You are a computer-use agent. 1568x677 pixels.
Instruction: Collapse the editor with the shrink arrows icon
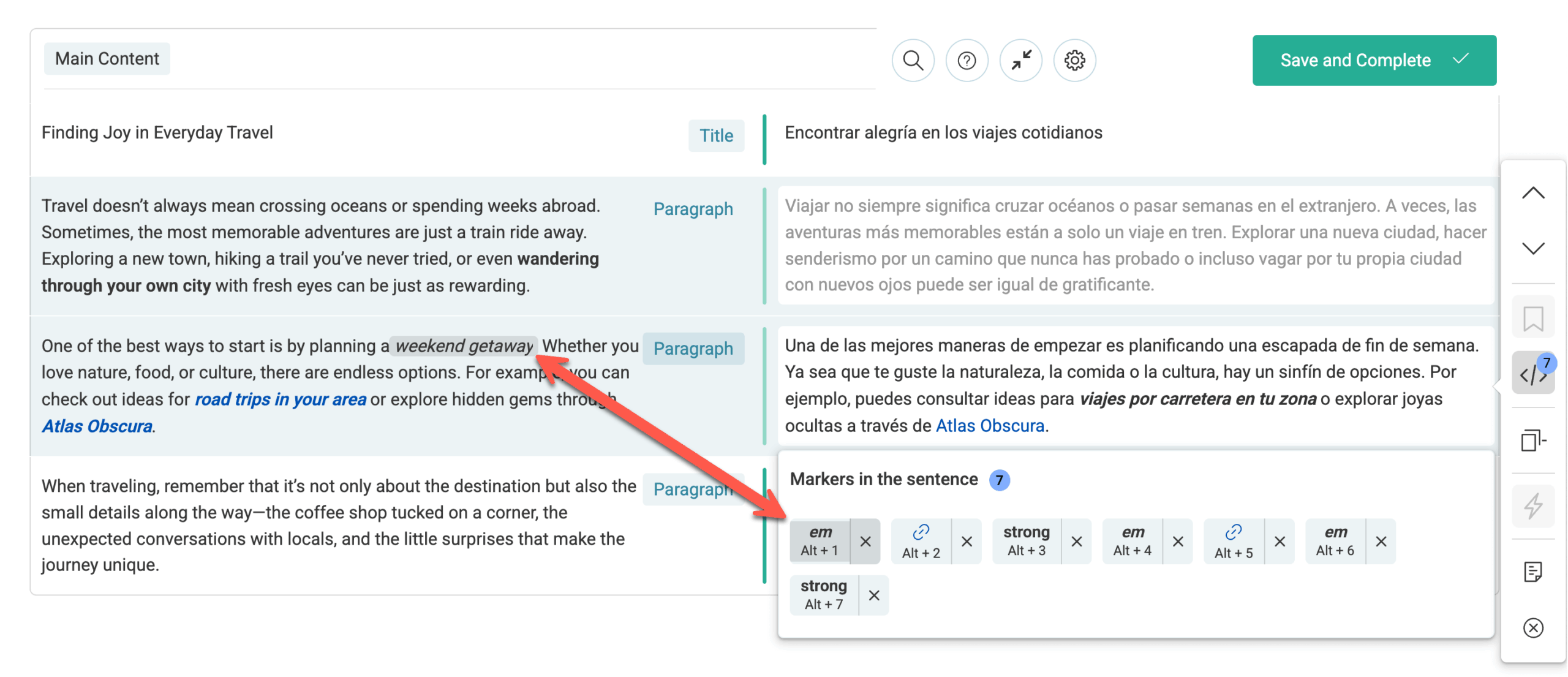coord(1020,60)
